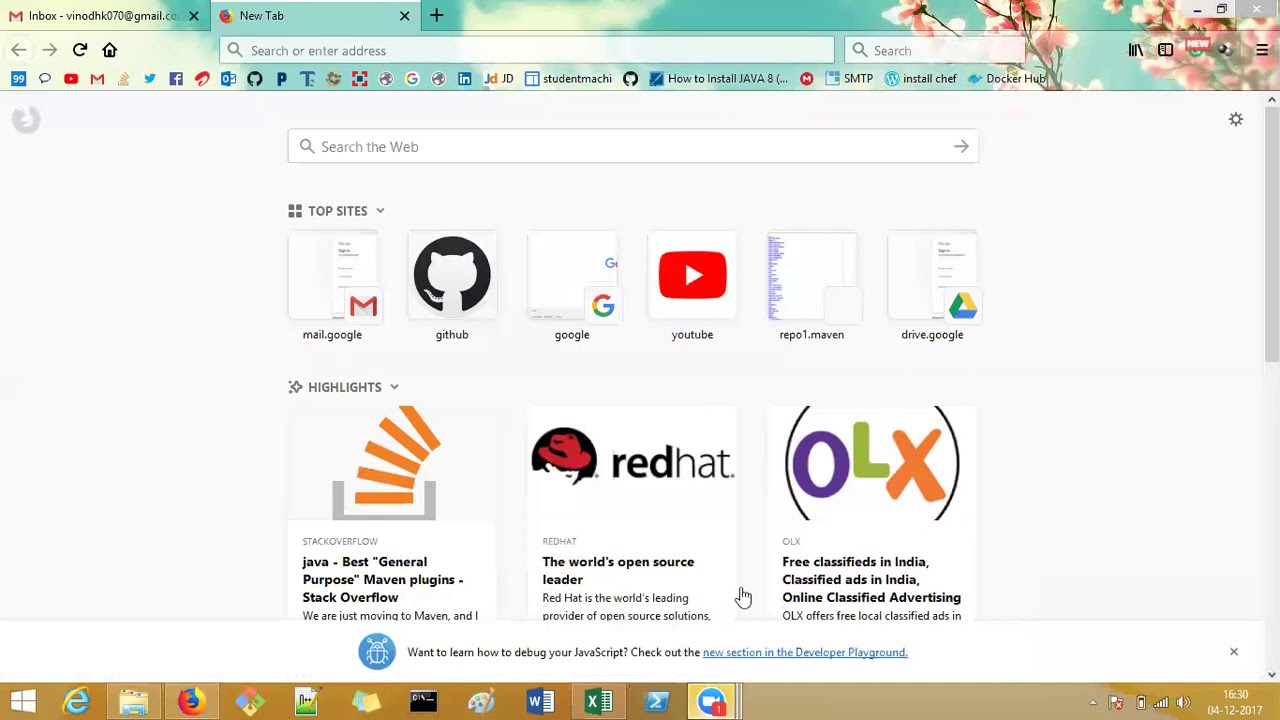Close the Inbox Gmail tab
Image resolution: width=1280 pixels, height=720 pixels.
tap(194, 16)
